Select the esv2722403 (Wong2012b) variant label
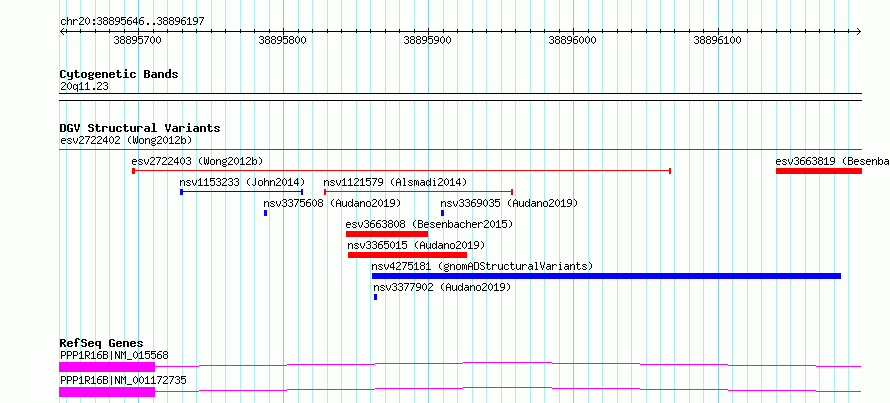 197,161
